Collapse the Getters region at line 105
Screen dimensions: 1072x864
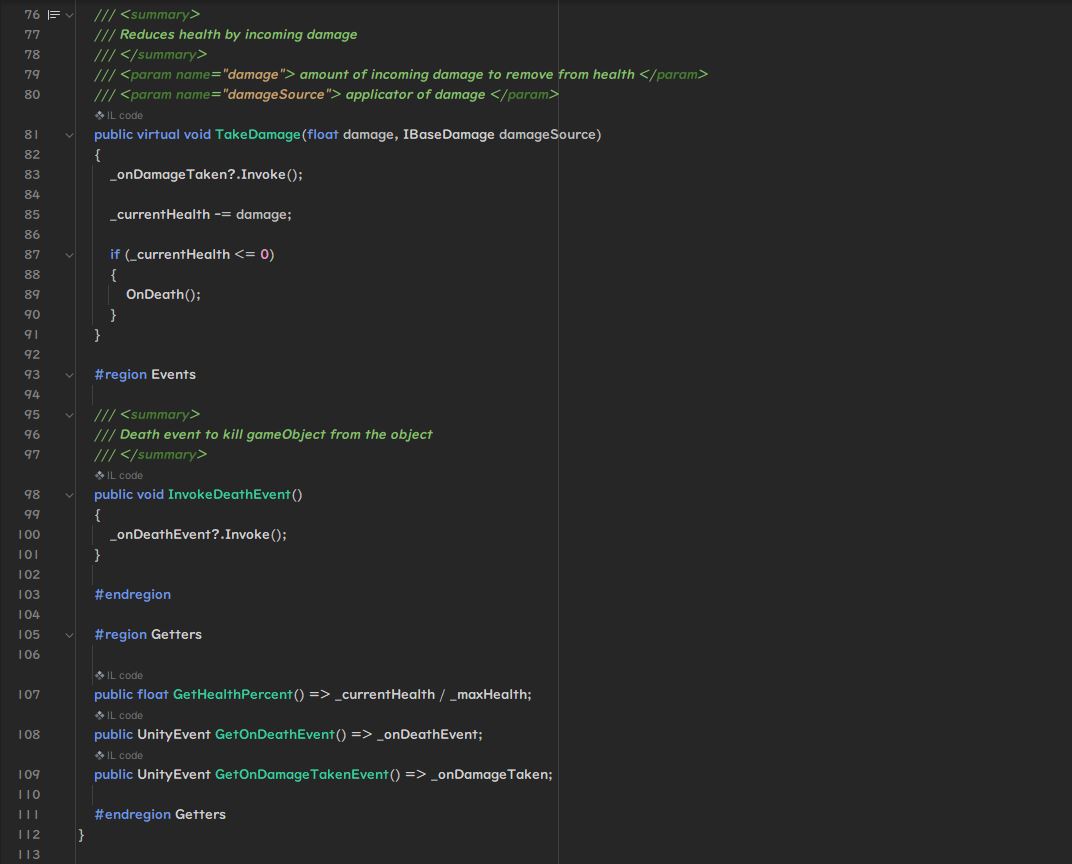69,635
